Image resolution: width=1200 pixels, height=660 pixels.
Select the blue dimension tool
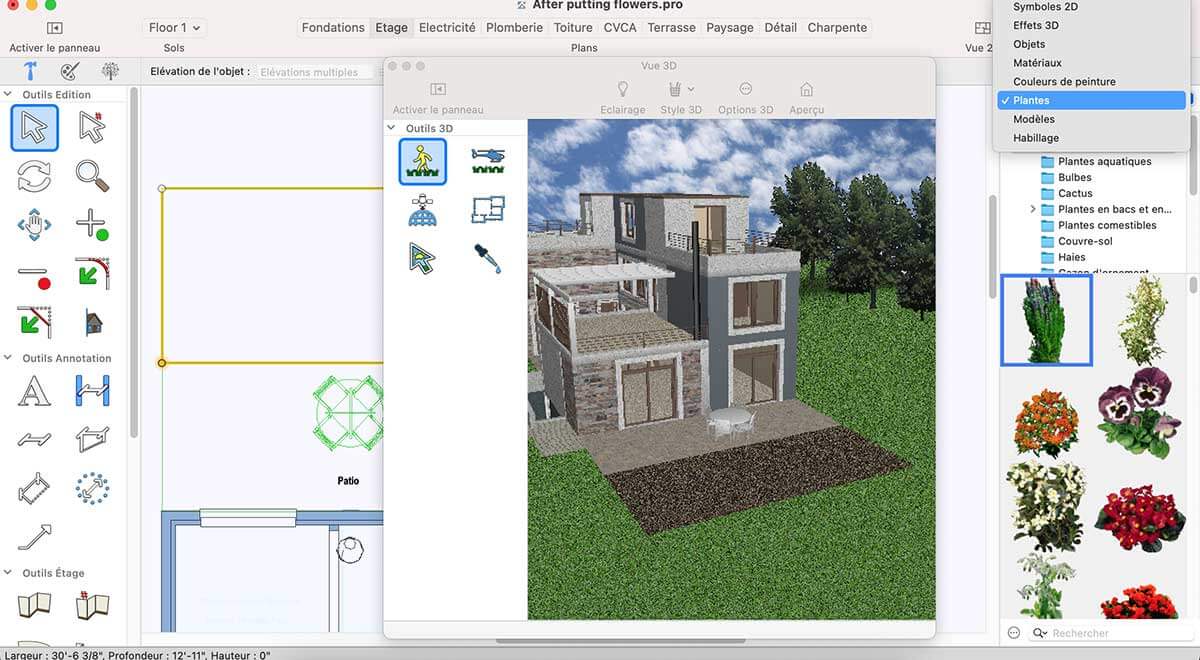92,391
